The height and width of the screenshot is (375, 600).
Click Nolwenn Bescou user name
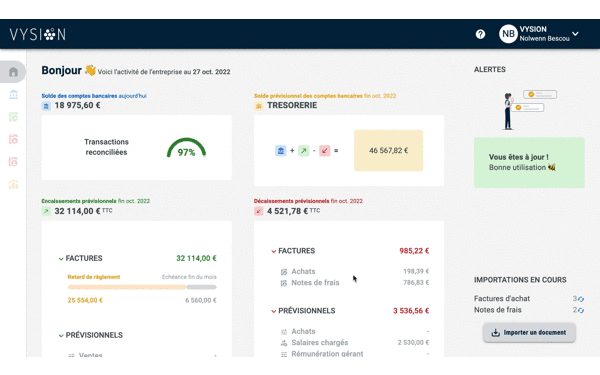(544, 39)
